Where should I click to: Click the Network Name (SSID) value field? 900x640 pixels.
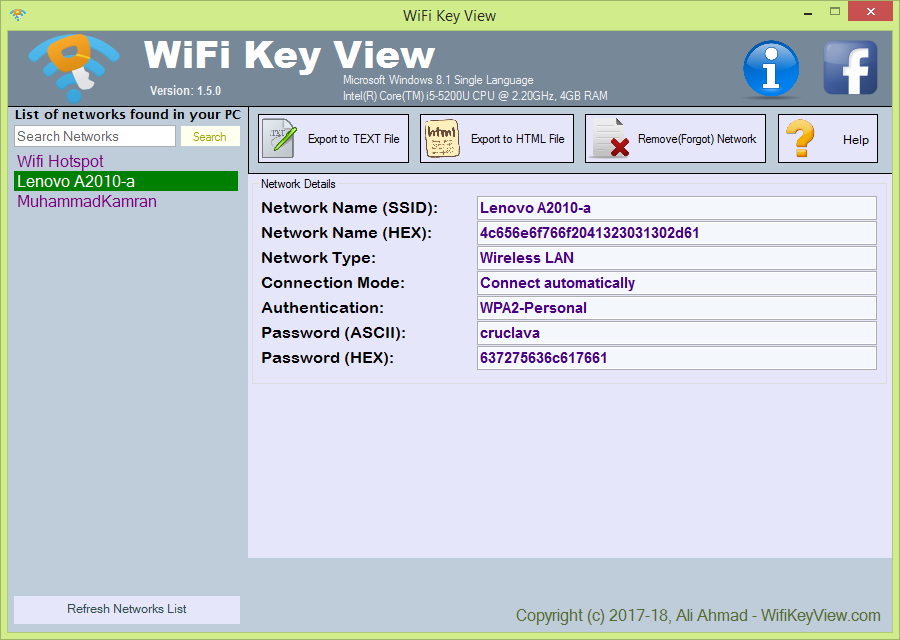tap(677, 208)
